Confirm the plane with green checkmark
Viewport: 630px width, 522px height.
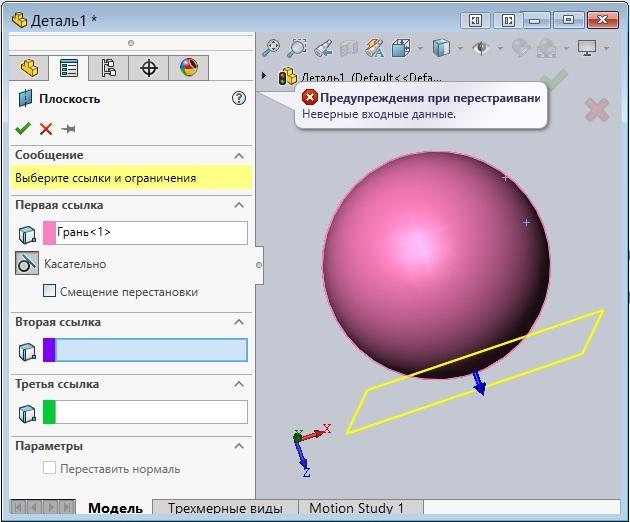[x=23, y=129]
